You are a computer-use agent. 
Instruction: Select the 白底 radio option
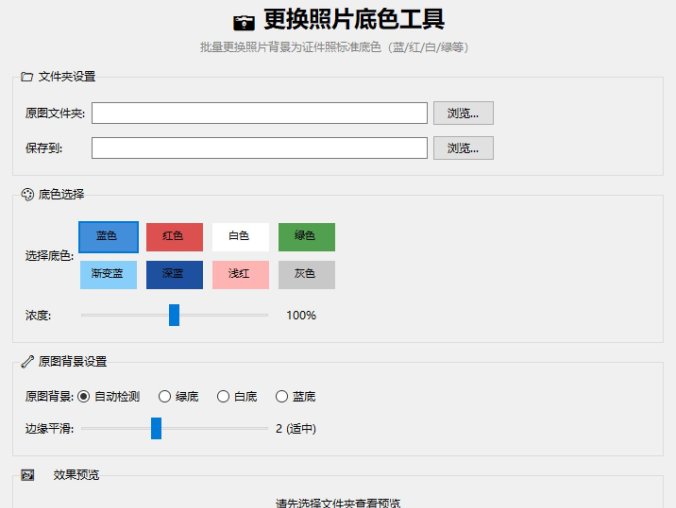point(237,396)
